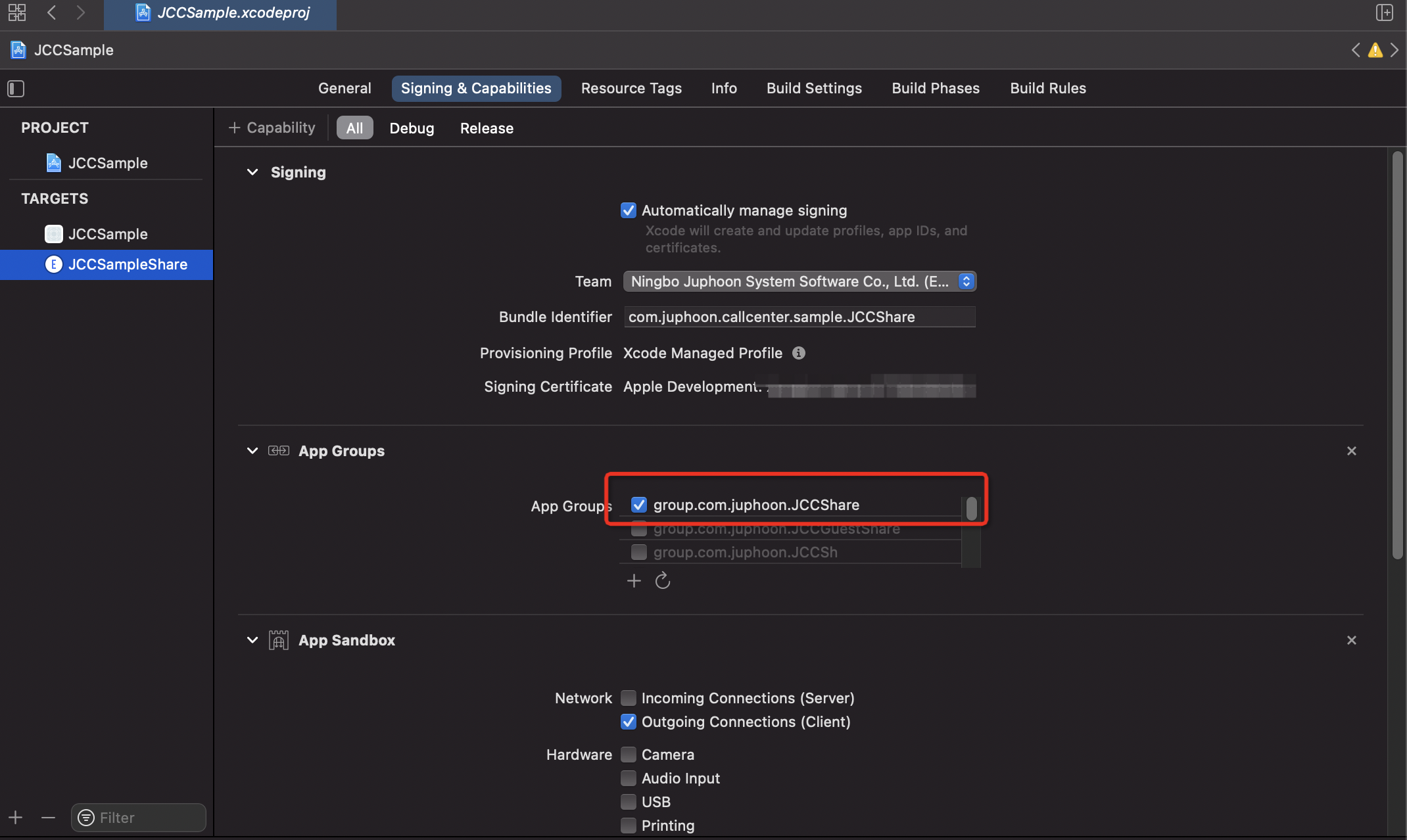Go back with the left chevron
The height and width of the screenshot is (840, 1407).
[52, 12]
